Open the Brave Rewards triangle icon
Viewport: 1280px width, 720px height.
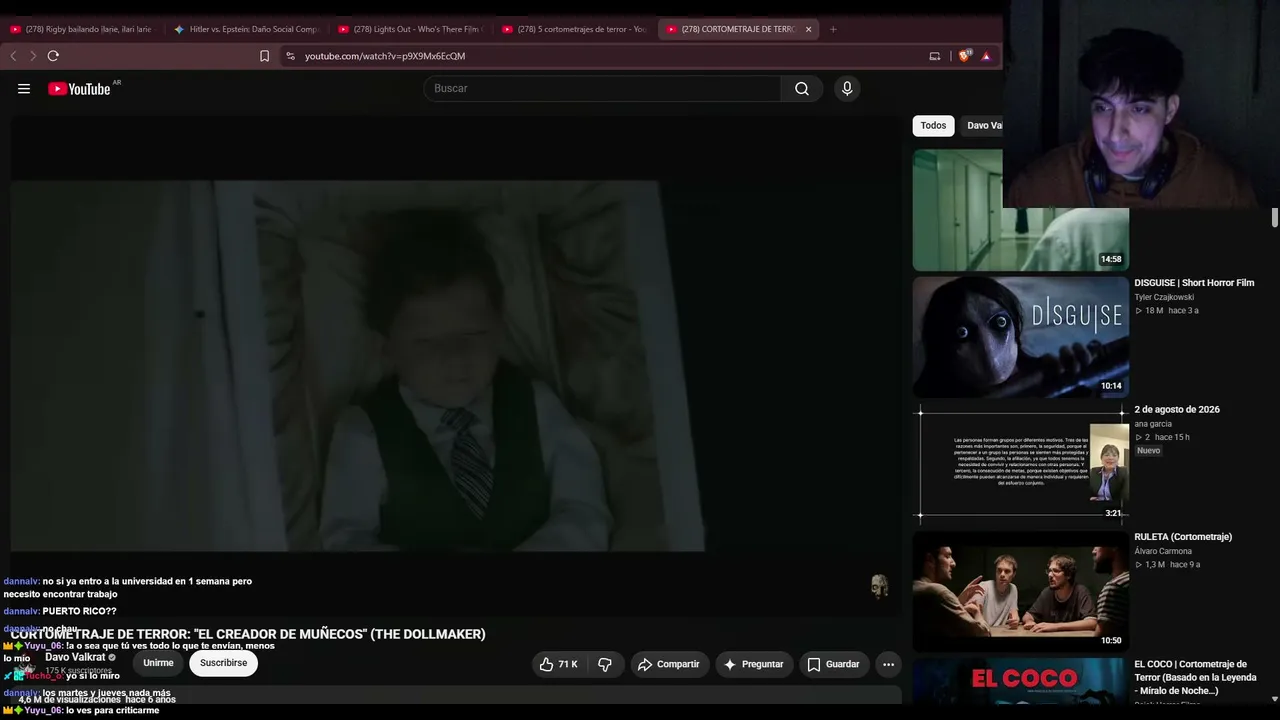[986, 56]
